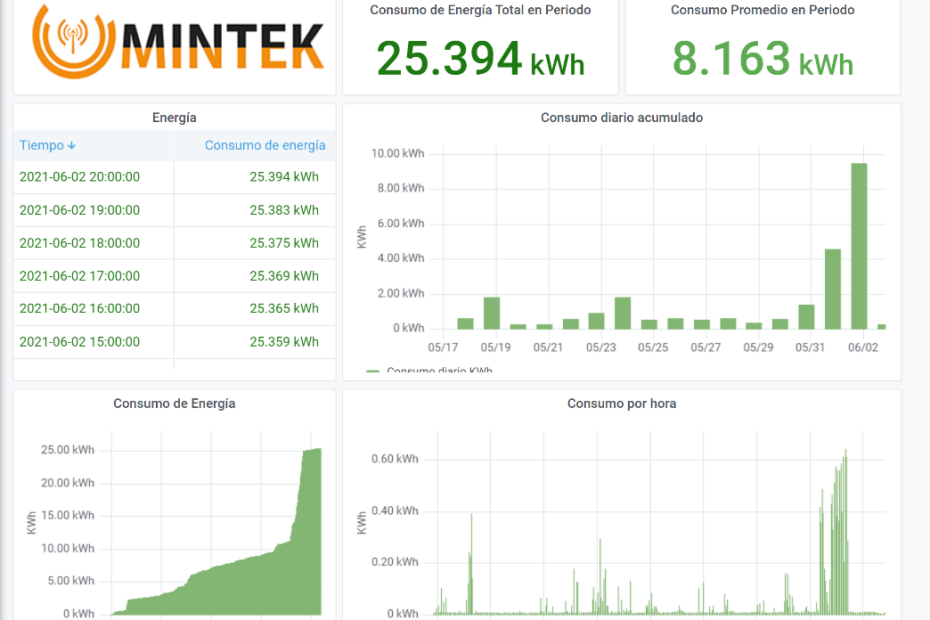Sort by the Consumo de energía column header

point(265,146)
